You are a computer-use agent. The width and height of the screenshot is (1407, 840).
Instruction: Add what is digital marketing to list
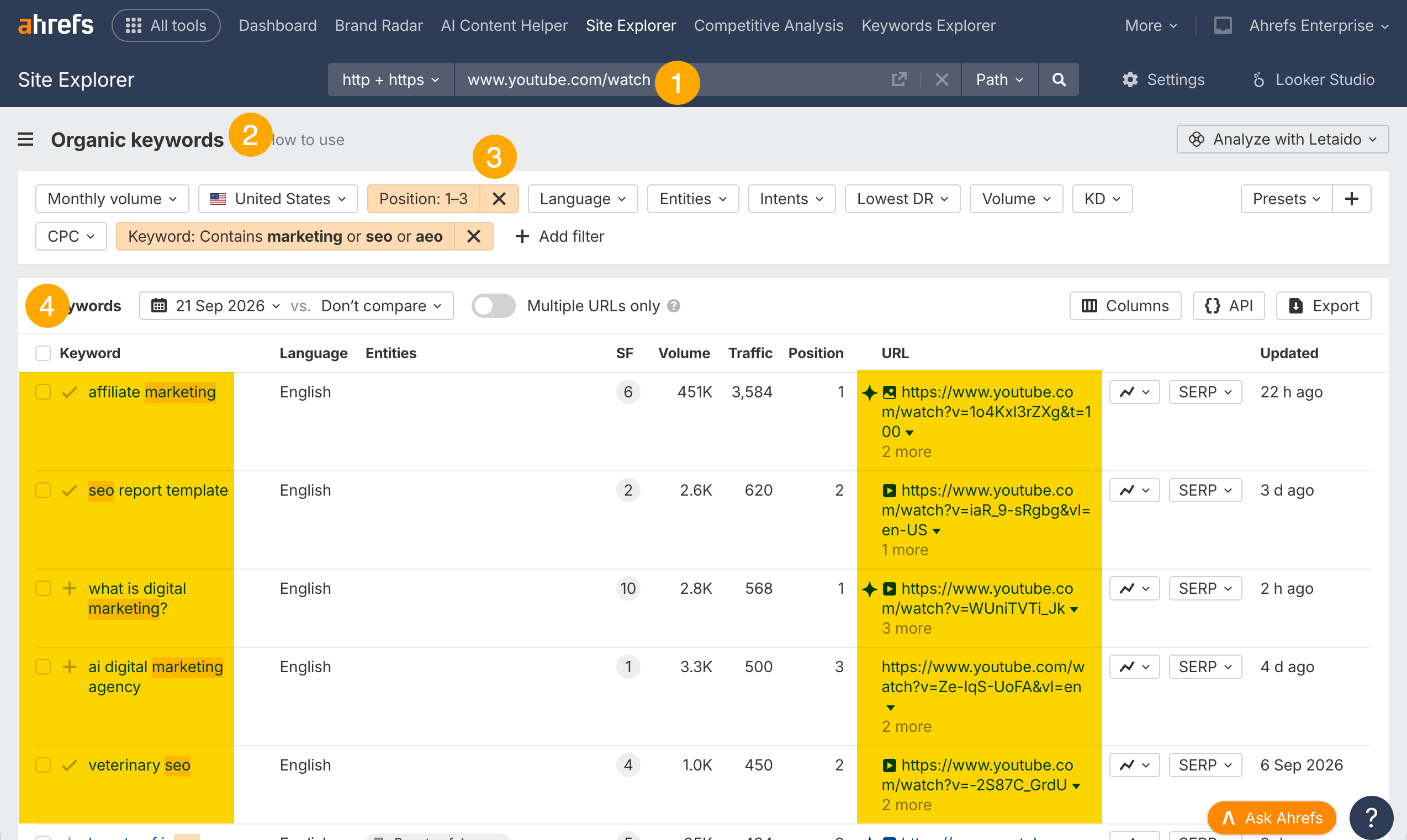[70, 589]
